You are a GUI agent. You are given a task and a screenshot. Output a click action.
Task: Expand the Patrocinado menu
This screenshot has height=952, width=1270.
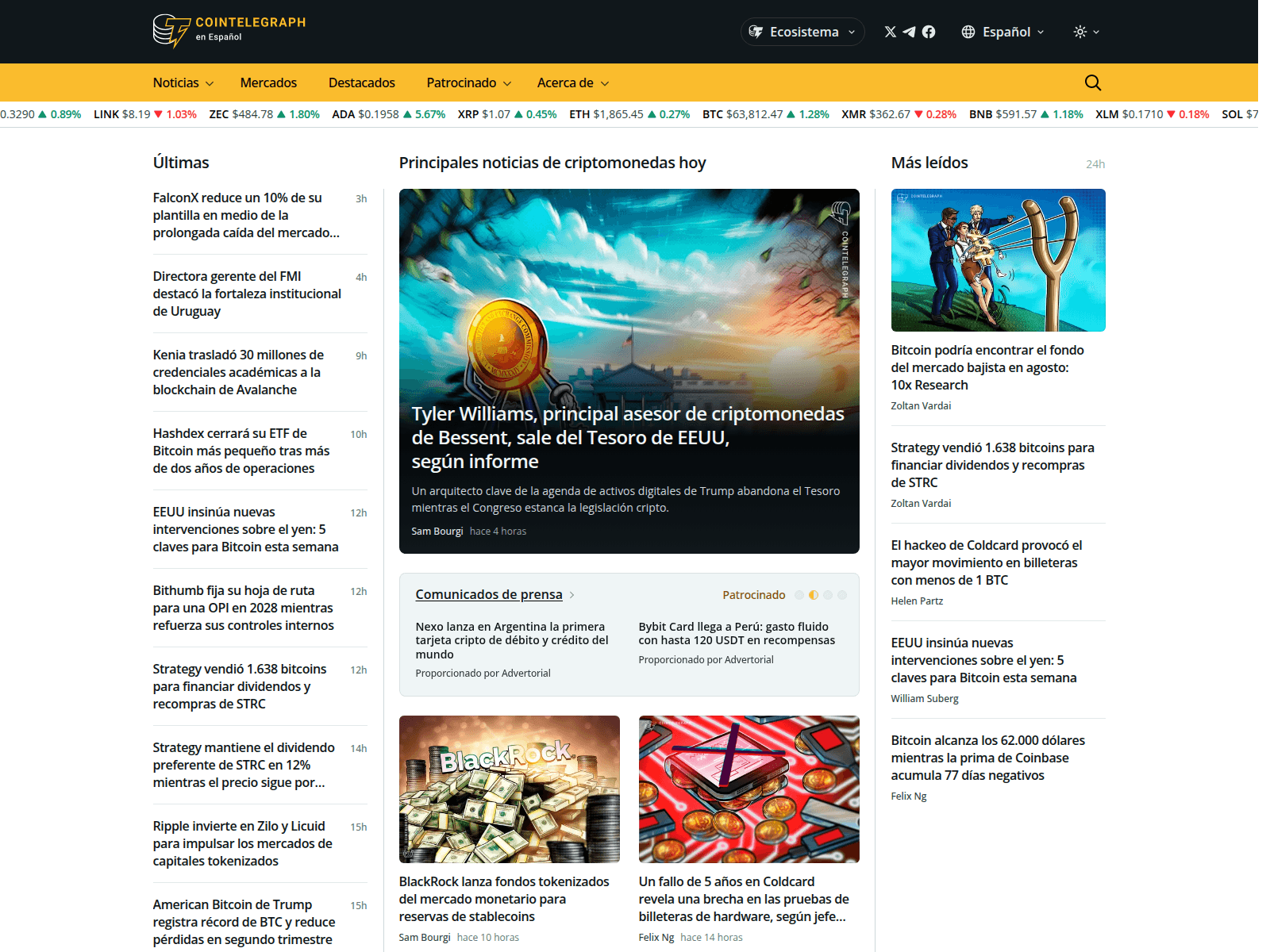tap(469, 83)
